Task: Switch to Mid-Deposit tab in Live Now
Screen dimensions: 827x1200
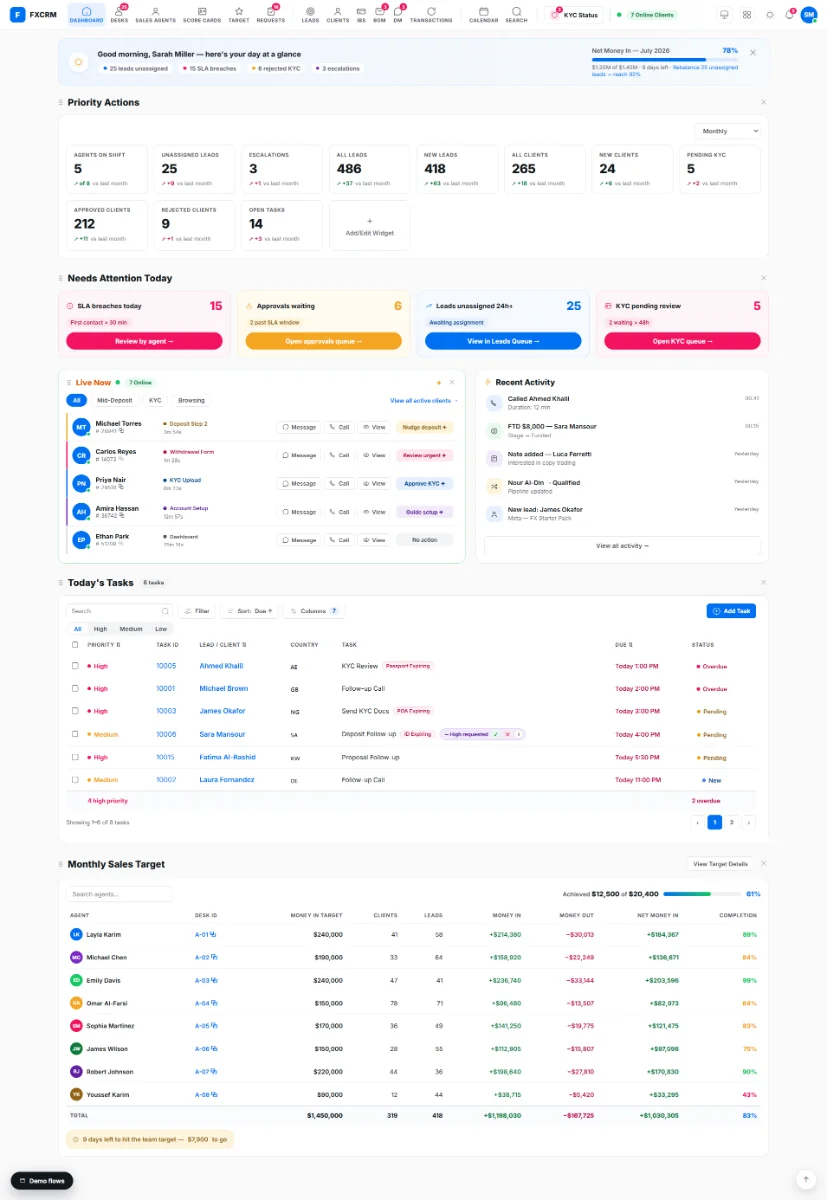Action: click(x=114, y=400)
